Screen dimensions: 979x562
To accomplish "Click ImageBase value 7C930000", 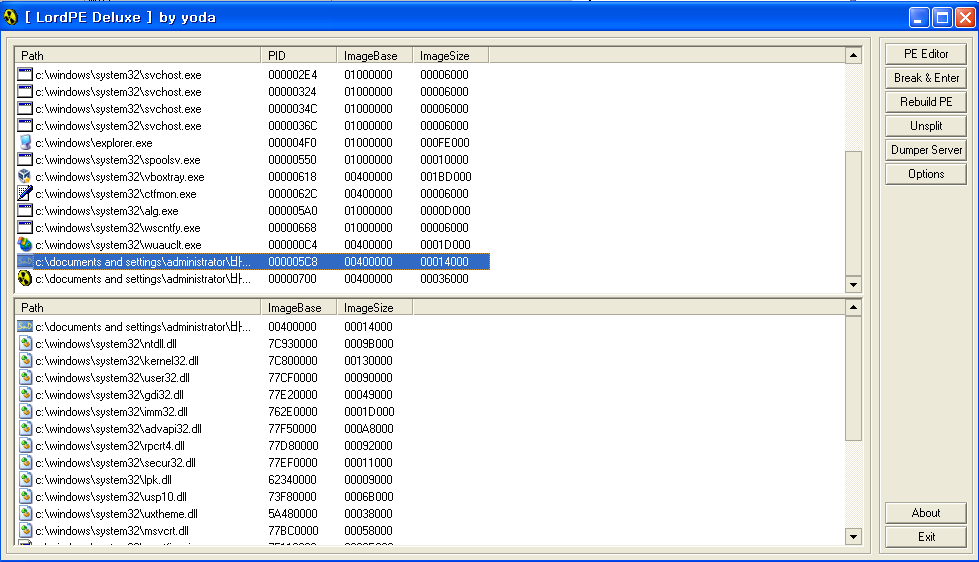I will point(293,344).
